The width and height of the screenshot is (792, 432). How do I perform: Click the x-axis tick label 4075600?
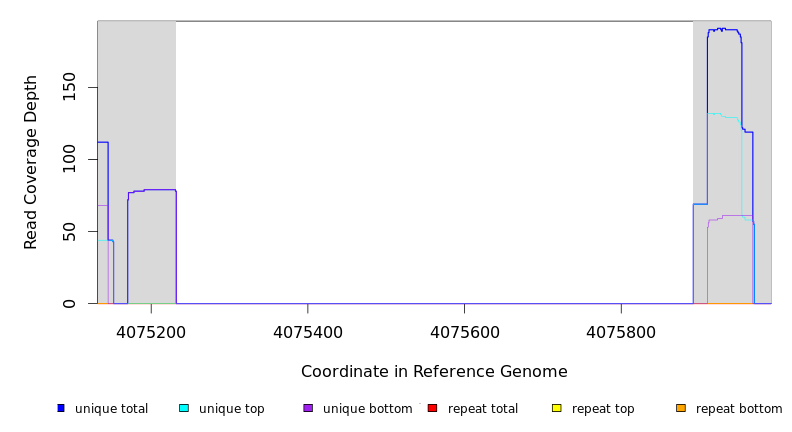[x=464, y=331]
